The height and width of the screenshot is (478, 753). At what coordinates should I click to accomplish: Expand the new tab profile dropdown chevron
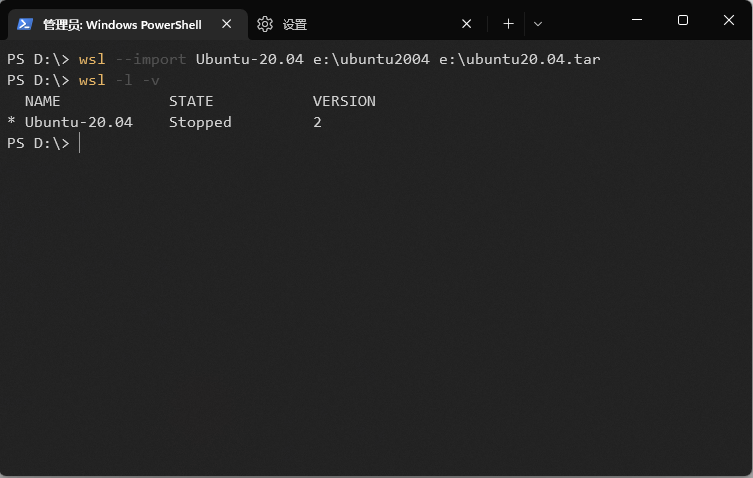coord(538,24)
